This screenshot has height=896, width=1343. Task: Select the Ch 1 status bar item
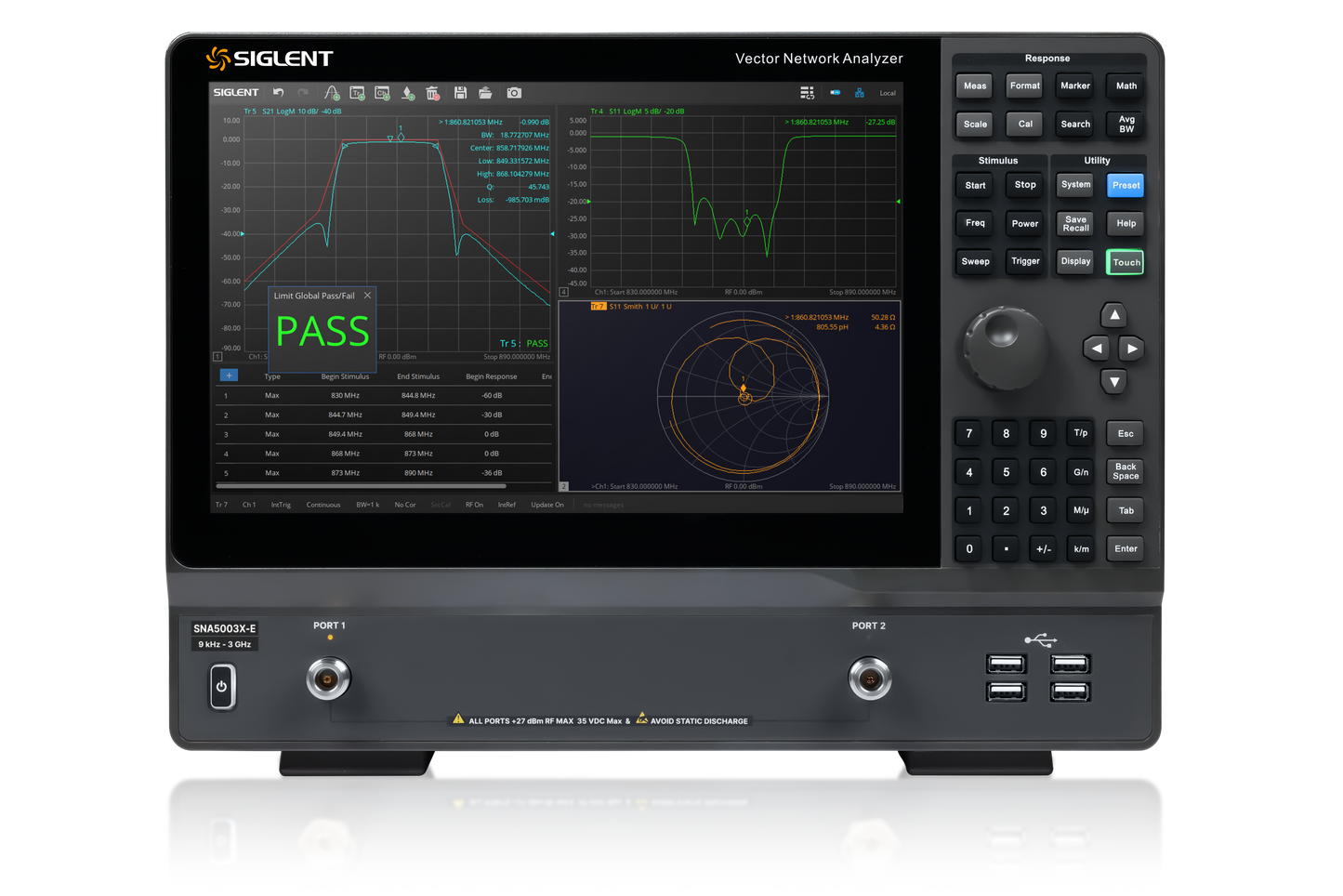coord(249,505)
